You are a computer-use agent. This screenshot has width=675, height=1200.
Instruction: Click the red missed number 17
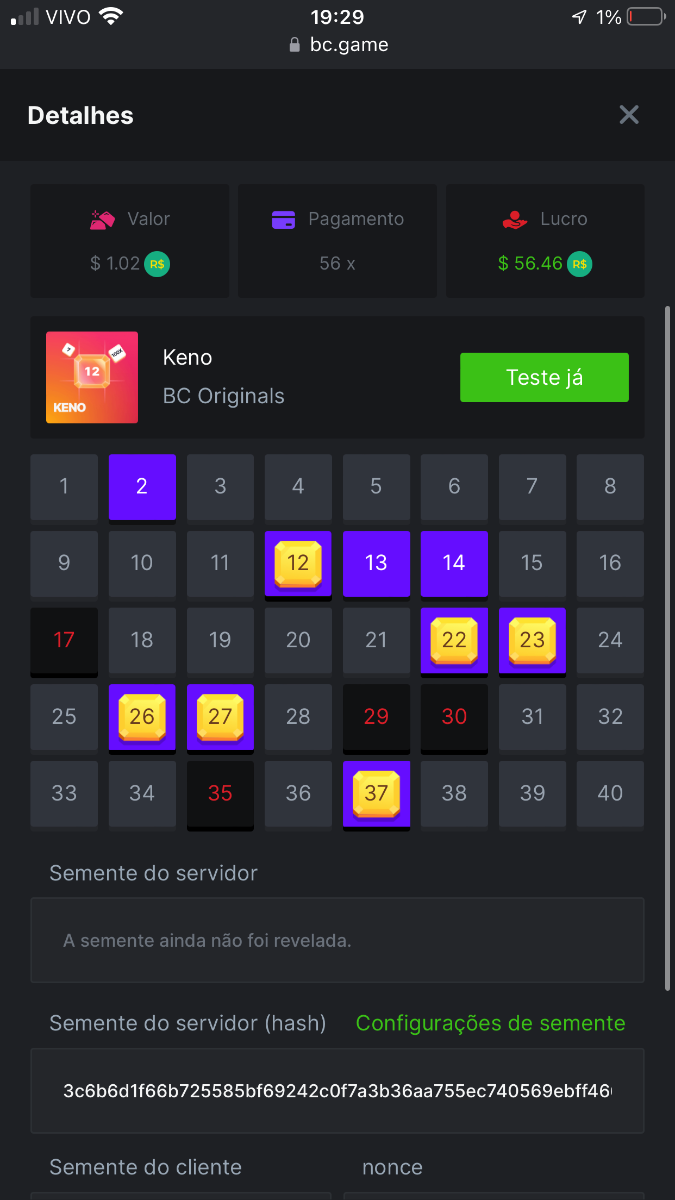64,640
